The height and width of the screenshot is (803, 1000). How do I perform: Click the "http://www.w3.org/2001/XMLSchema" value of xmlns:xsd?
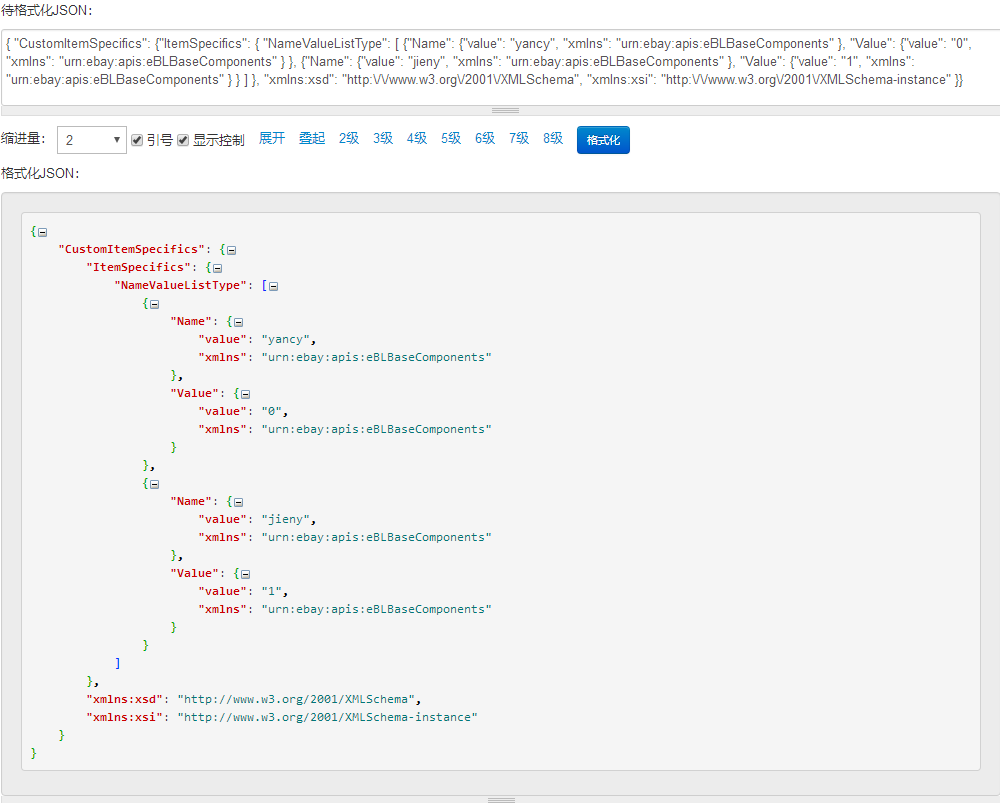tap(295, 699)
